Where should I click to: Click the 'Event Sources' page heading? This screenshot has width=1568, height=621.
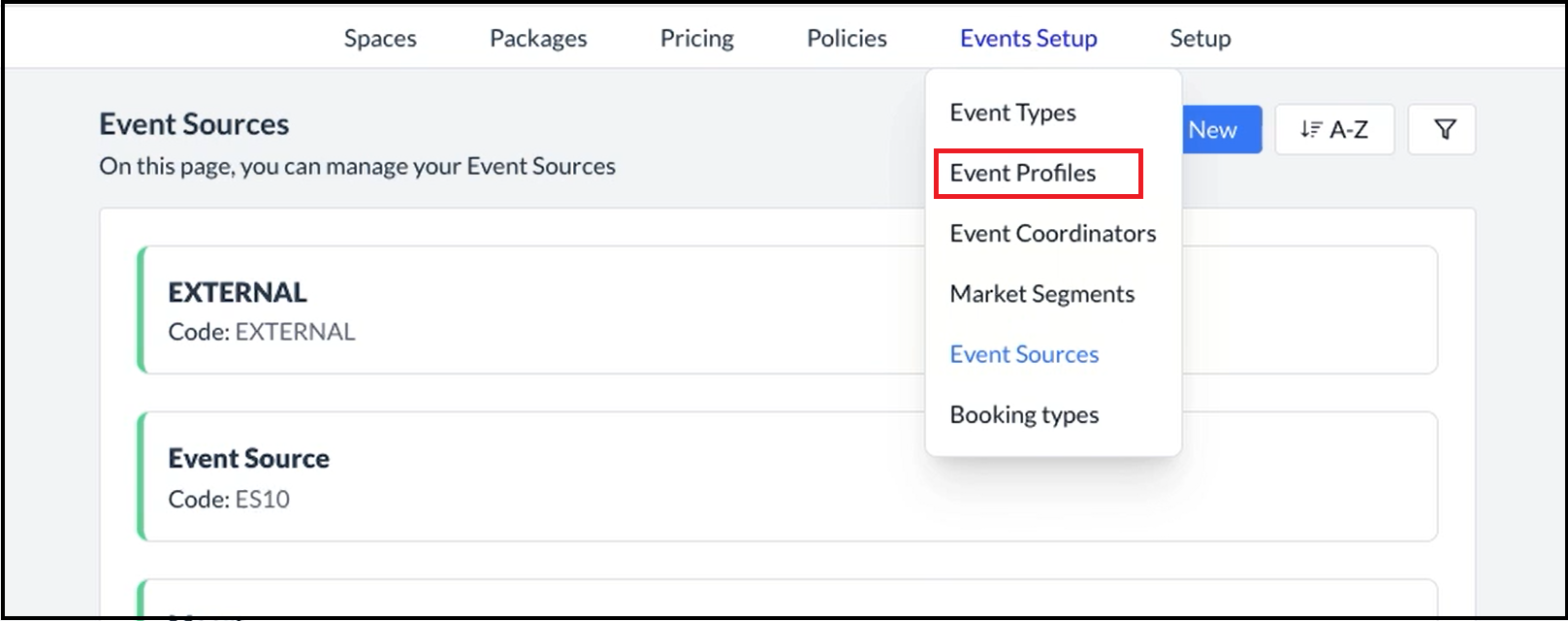(x=194, y=124)
